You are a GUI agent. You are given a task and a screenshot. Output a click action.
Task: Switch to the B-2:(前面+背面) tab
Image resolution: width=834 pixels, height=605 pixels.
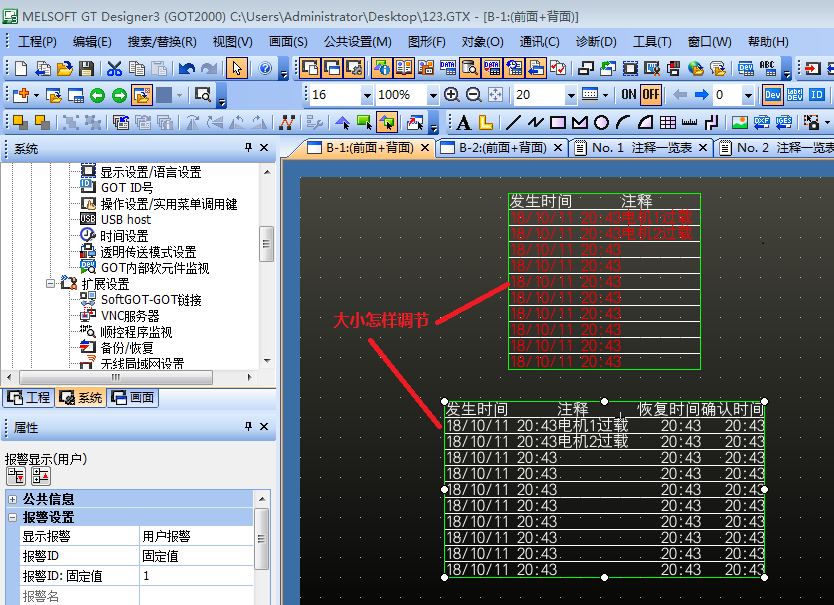pos(502,147)
